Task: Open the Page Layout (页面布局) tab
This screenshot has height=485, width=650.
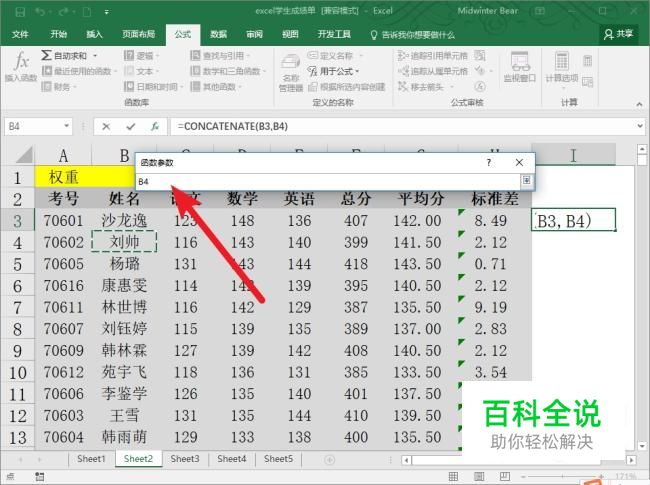Action: (138, 34)
